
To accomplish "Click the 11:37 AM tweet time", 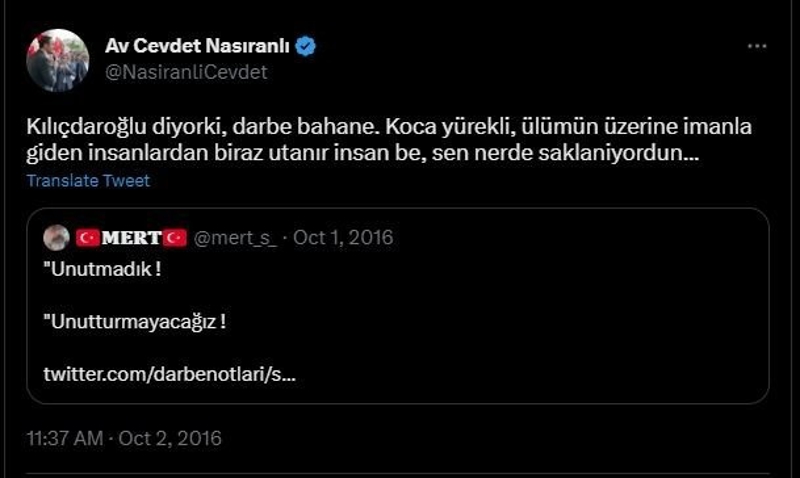I will coord(67,438).
